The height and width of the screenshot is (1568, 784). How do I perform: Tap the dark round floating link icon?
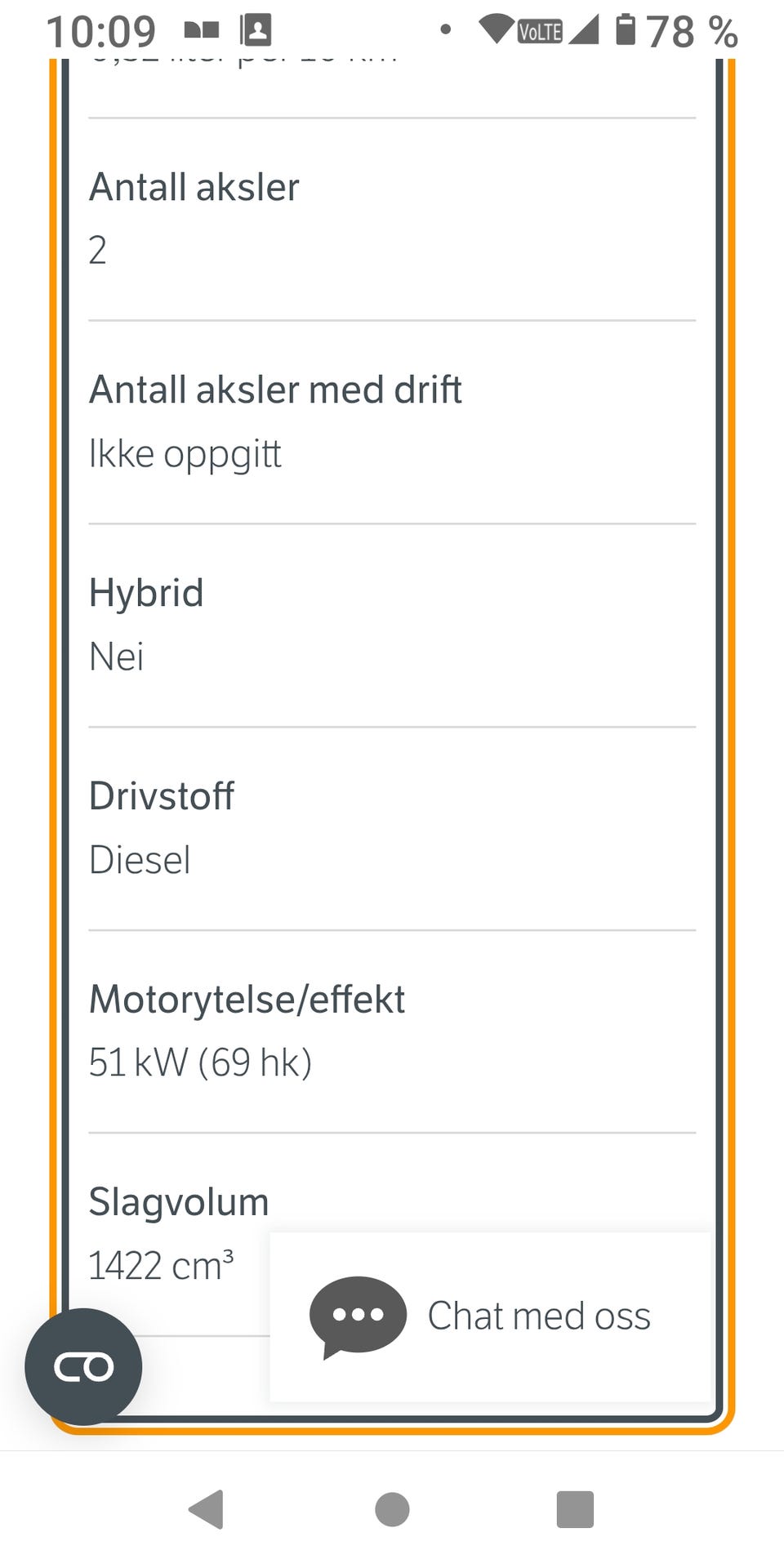(83, 1367)
